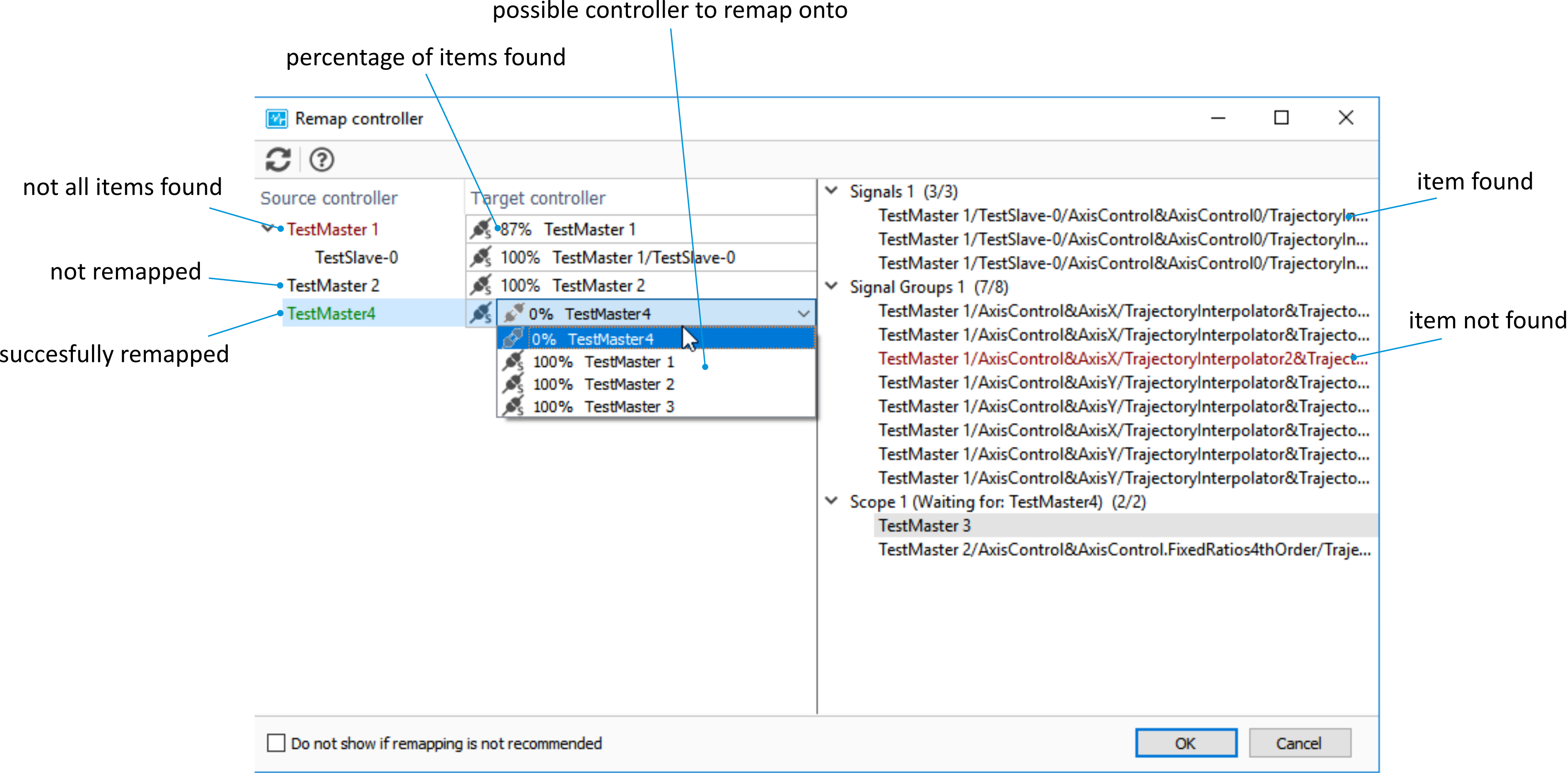Click blue plug icon in TestMaster4 row
The image size is (1568, 773).
tap(481, 313)
